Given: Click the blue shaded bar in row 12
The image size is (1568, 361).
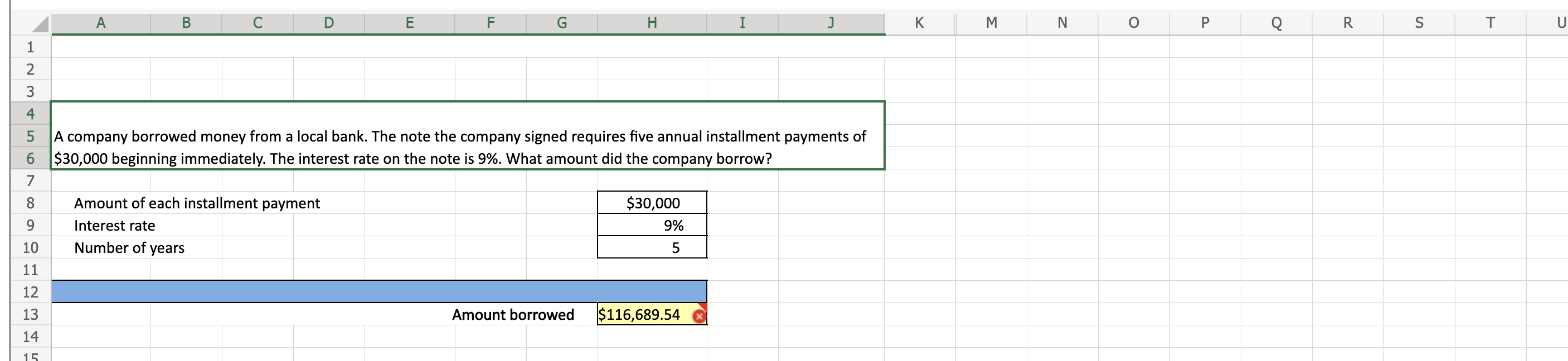Looking at the screenshot, I should pos(379,291).
